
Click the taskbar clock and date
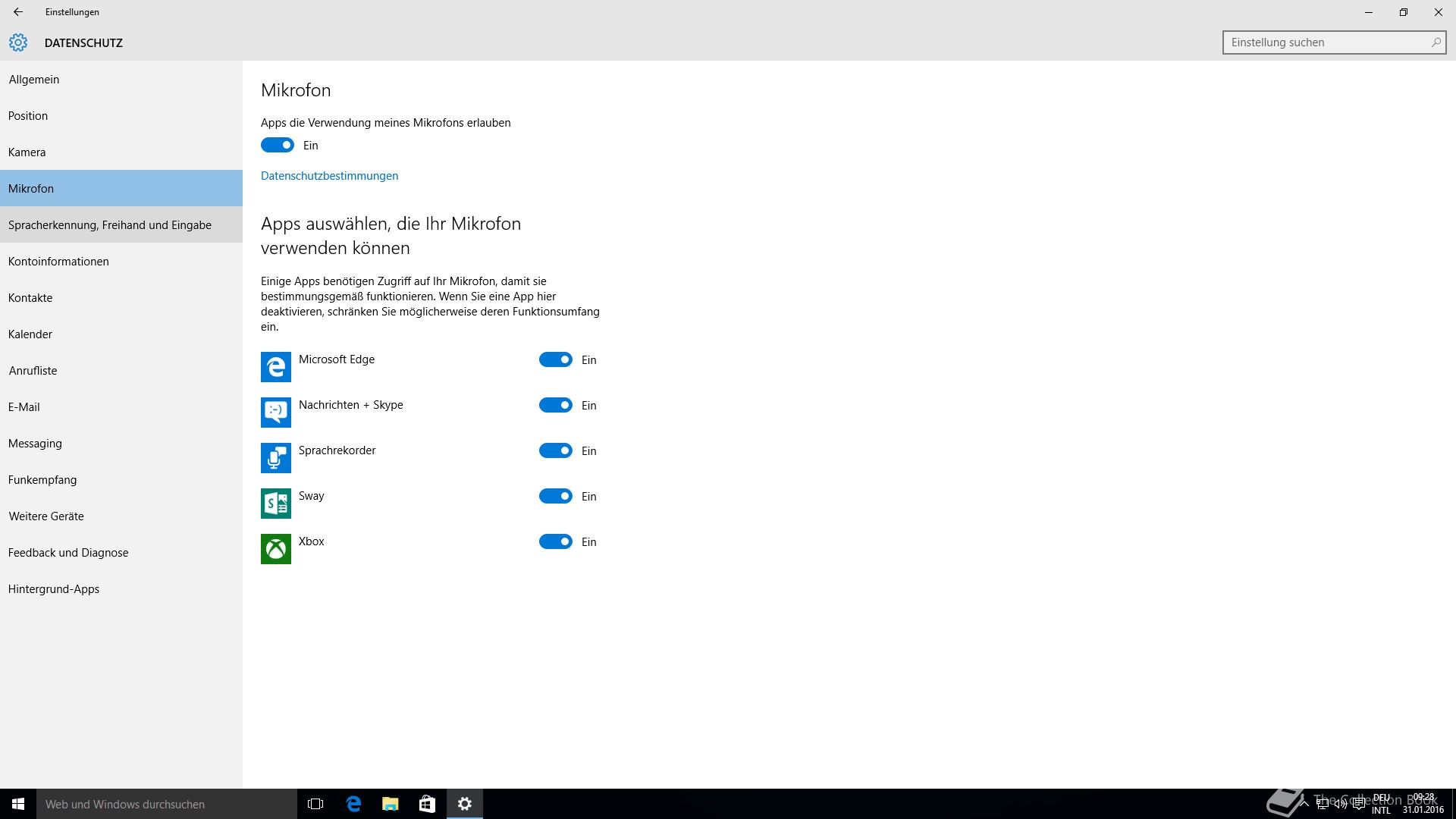(x=1423, y=804)
